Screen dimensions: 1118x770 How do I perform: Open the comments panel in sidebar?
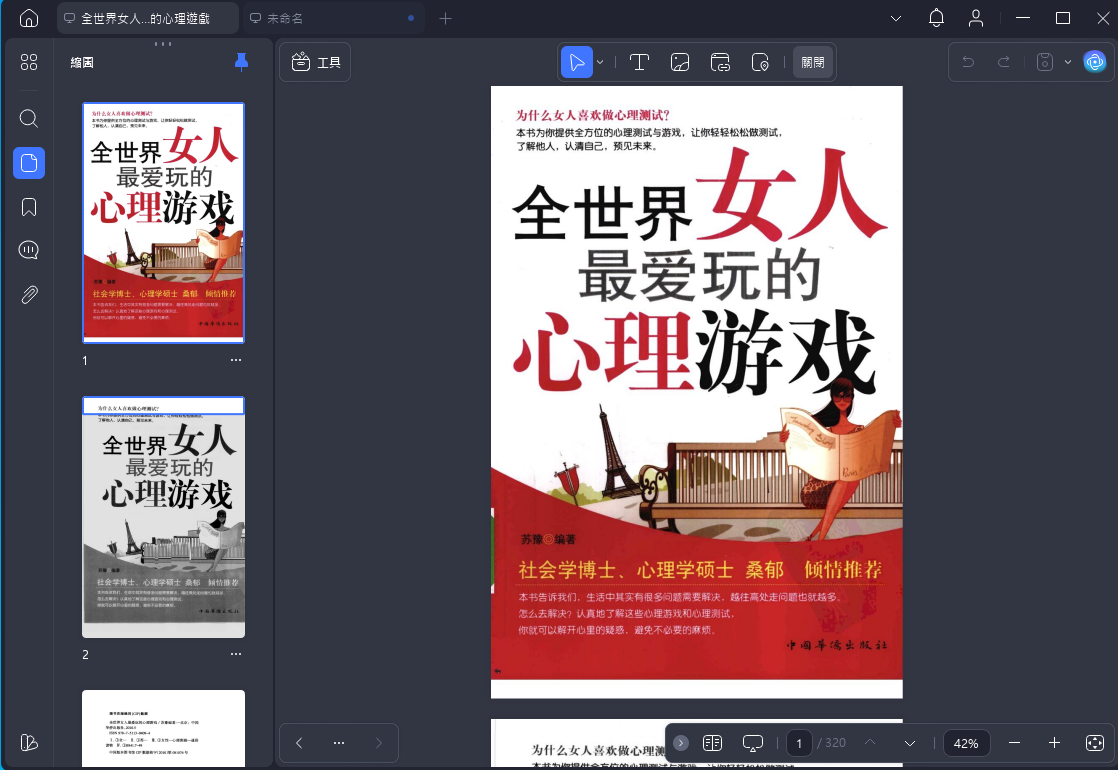[x=29, y=251]
